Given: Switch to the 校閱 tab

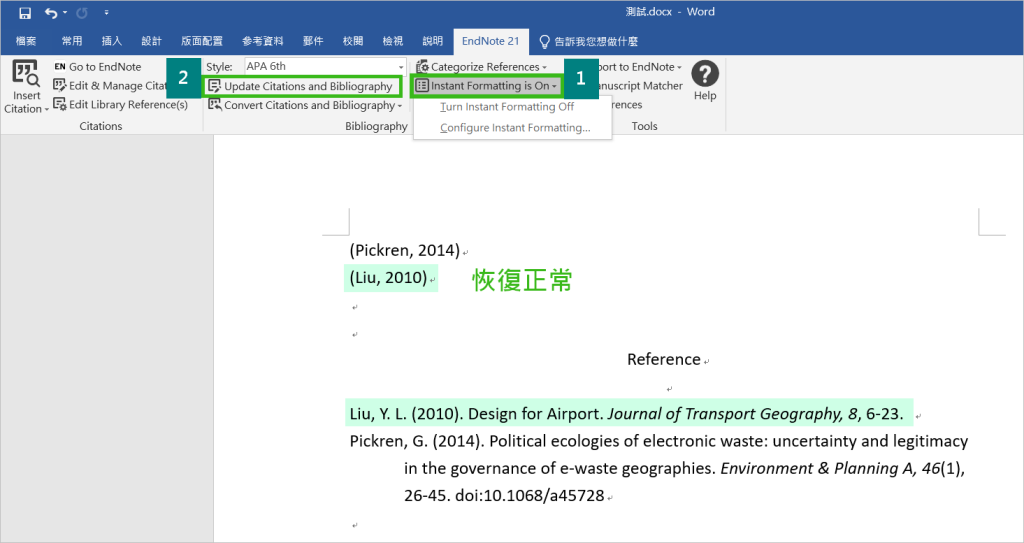Looking at the screenshot, I should pyautogui.click(x=353, y=41).
